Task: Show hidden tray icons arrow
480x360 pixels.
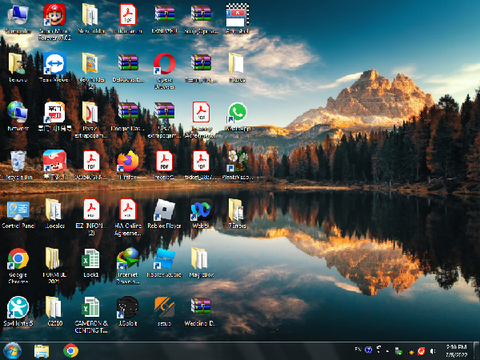Action: tap(387, 351)
